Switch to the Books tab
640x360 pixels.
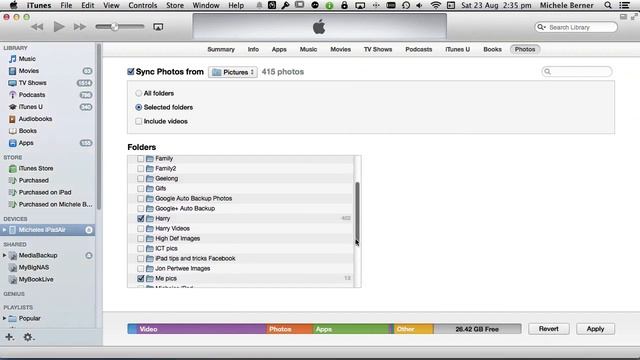(x=492, y=49)
